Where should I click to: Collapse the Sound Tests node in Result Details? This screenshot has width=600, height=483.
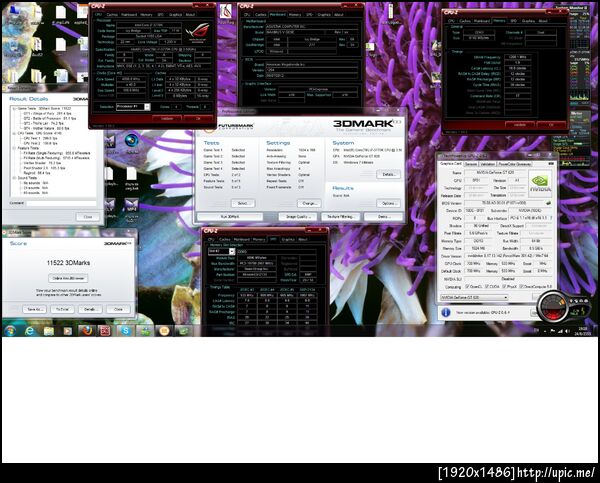(14, 178)
